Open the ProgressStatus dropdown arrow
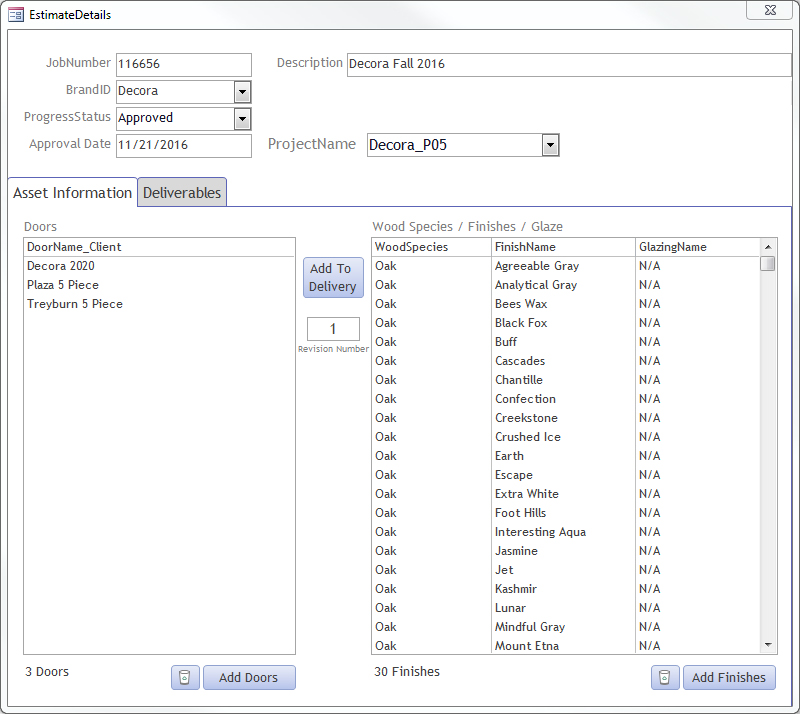 [242, 119]
